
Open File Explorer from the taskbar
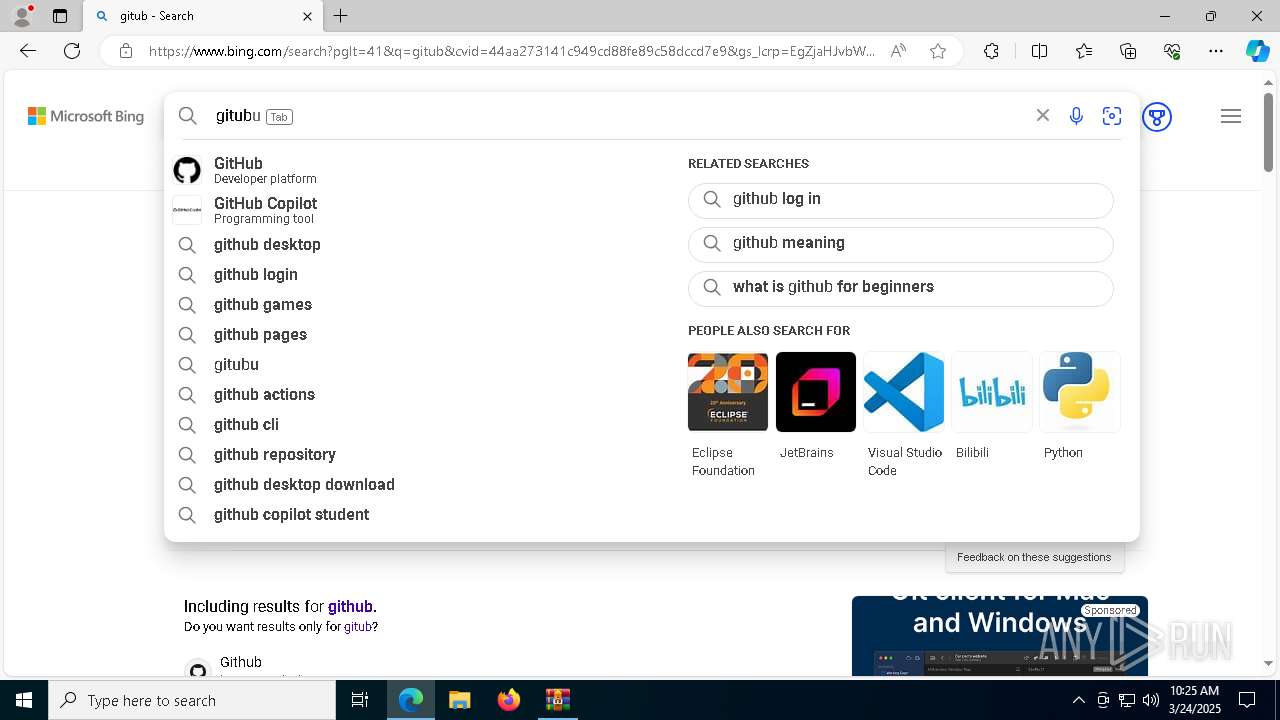click(459, 700)
